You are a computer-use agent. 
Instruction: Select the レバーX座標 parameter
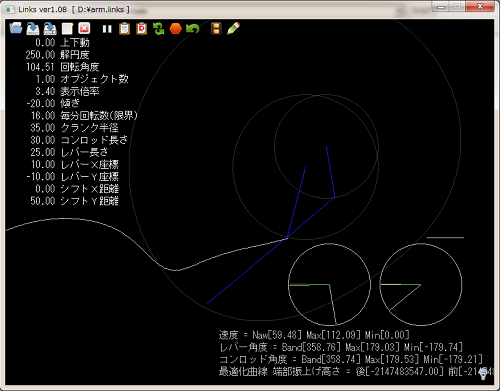(75, 164)
